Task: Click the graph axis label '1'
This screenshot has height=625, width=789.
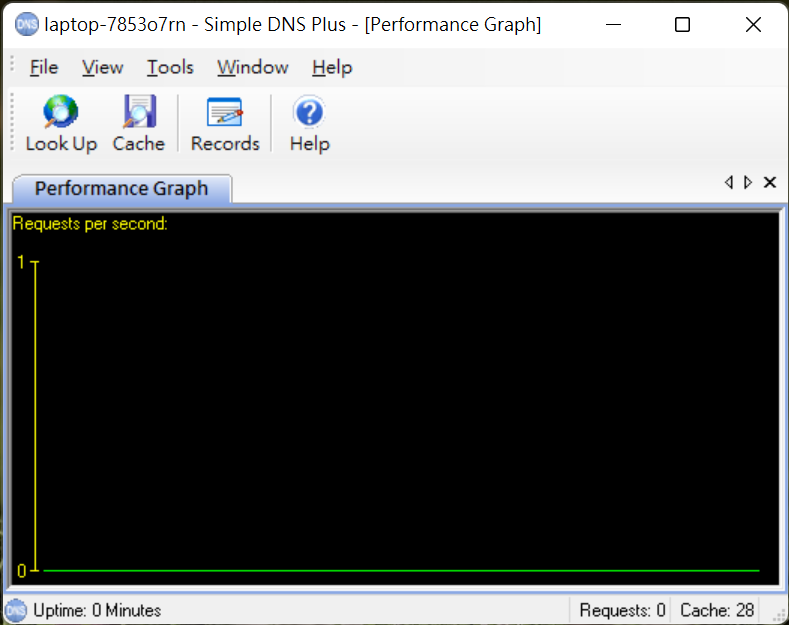Action: click(x=21, y=262)
